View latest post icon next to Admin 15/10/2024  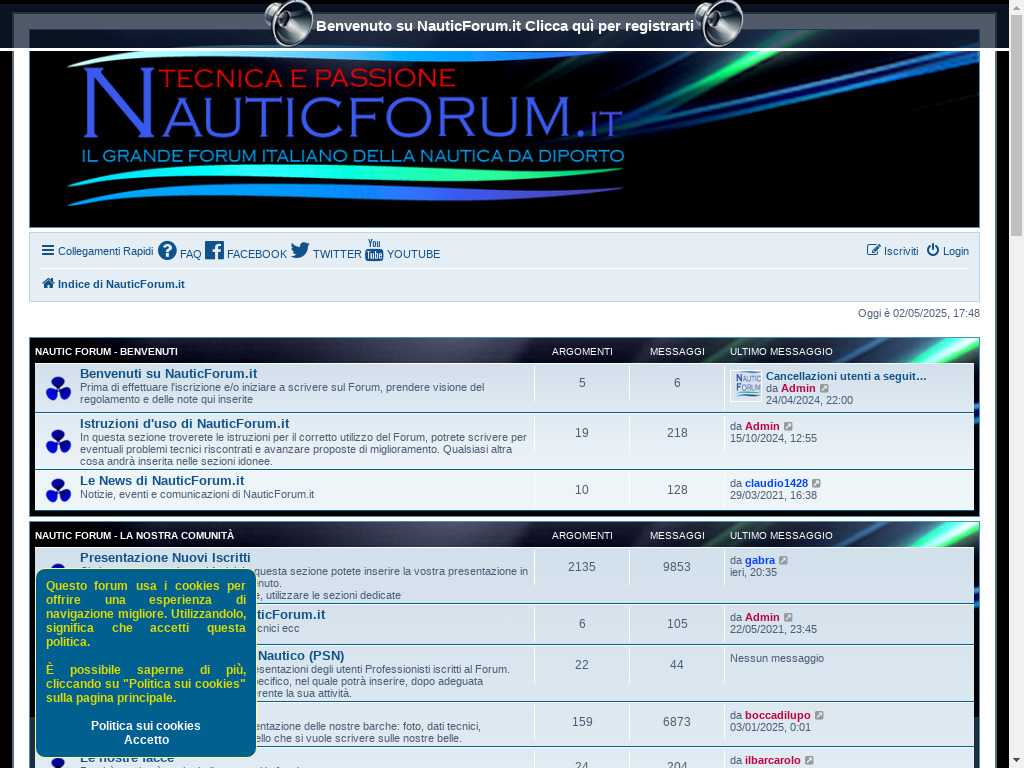788,426
